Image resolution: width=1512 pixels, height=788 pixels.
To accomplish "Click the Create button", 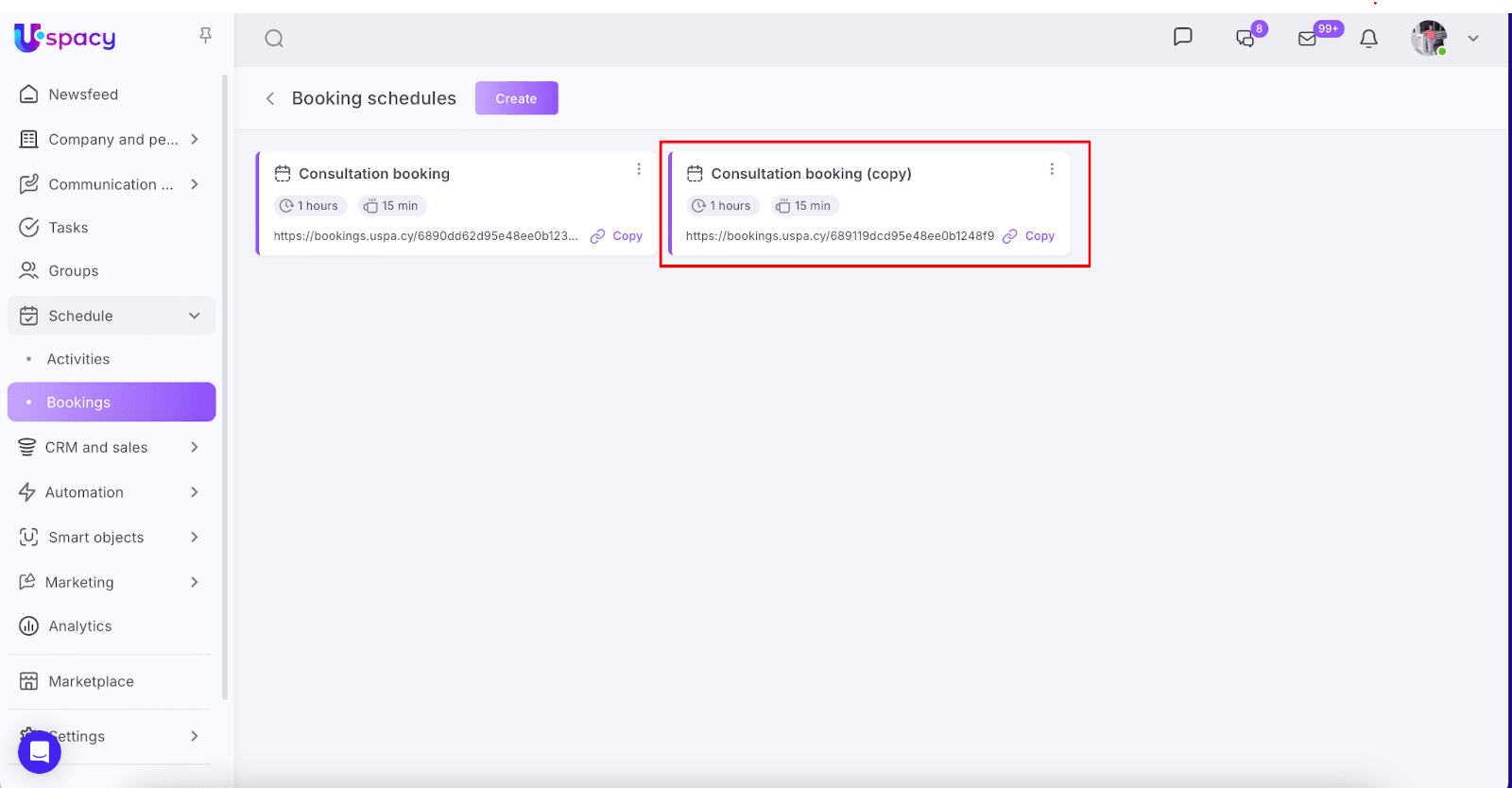I will tap(516, 98).
